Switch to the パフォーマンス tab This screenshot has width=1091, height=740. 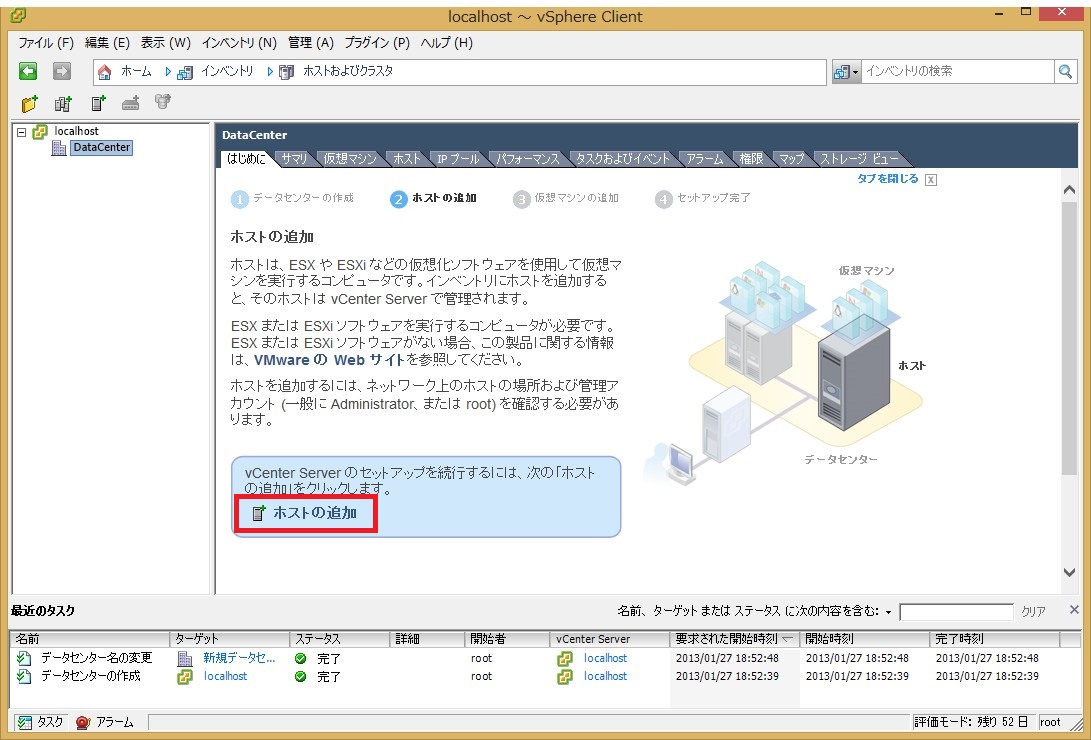tap(528, 159)
